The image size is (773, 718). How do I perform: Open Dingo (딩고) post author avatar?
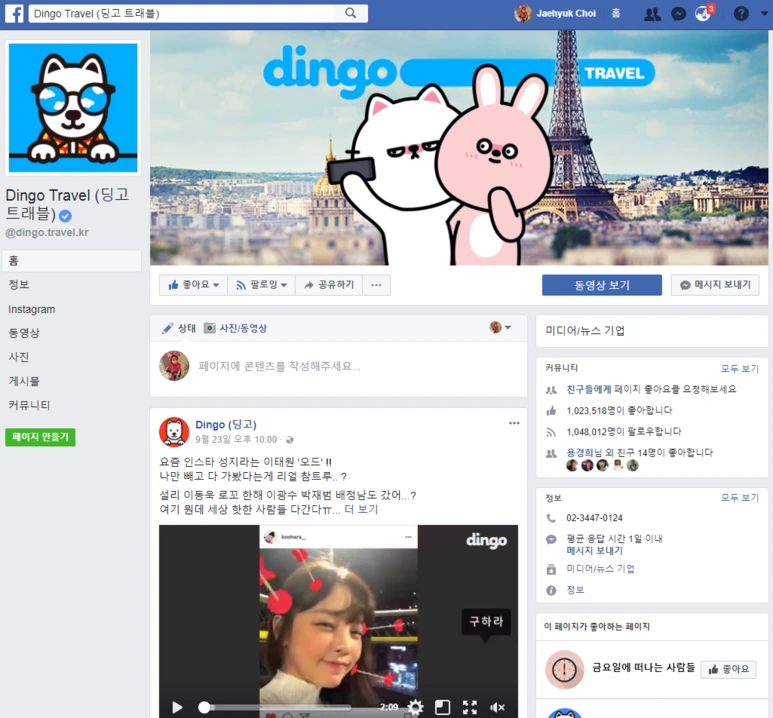(174, 432)
